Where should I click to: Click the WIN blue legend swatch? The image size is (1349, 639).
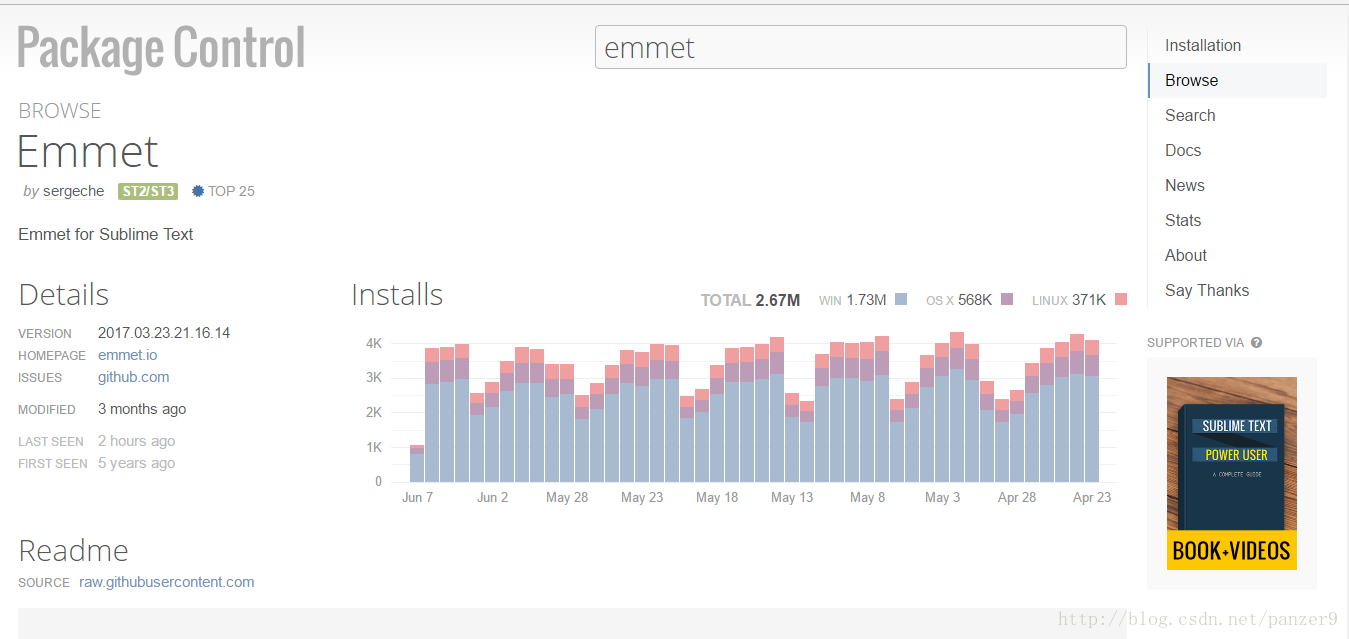click(x=901, y=299)
